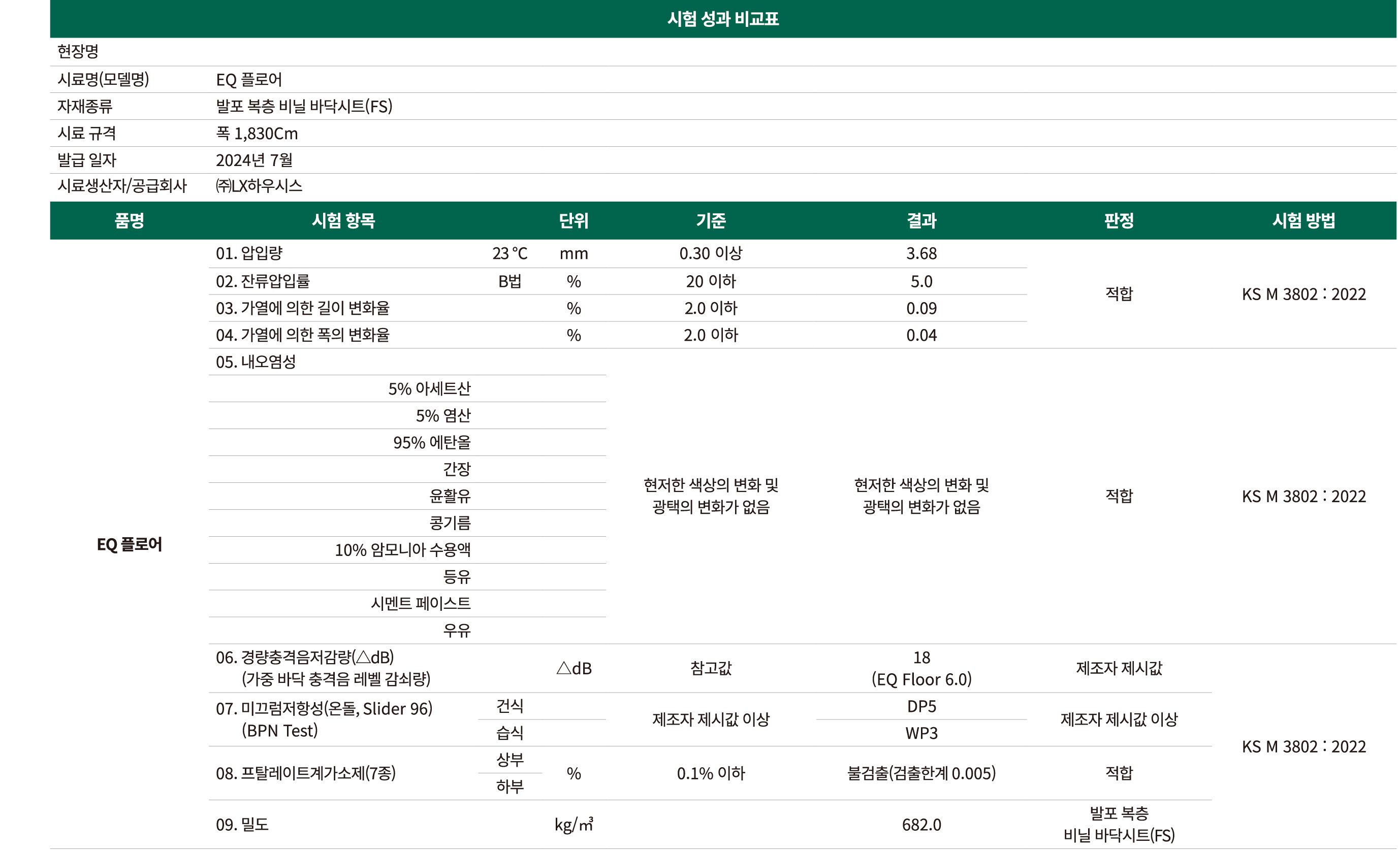Click the 3.68 result value
Viewport: 1400px width, 851px height.
[x=921, y=253]
